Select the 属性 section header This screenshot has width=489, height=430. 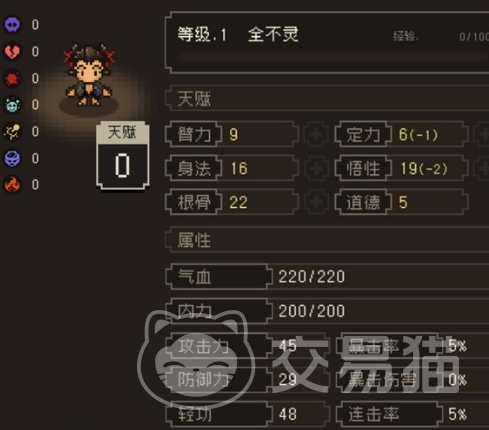pyautogui.click(x=328, y=240)
